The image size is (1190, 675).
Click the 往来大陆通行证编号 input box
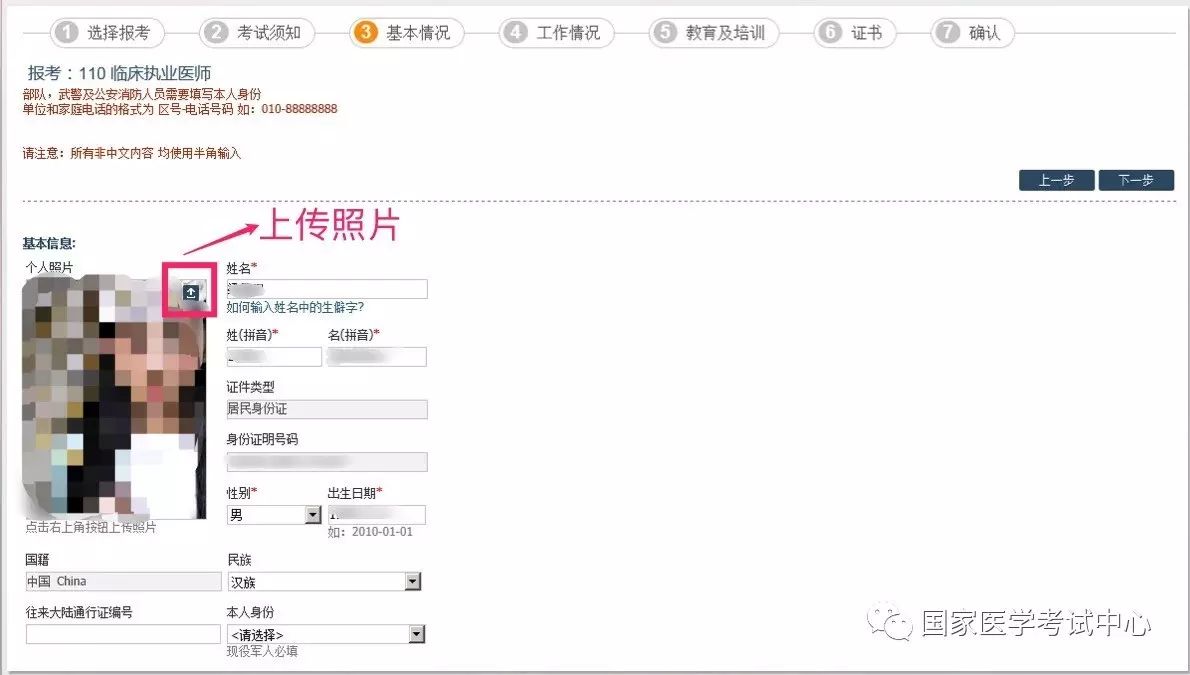point(122,633)
